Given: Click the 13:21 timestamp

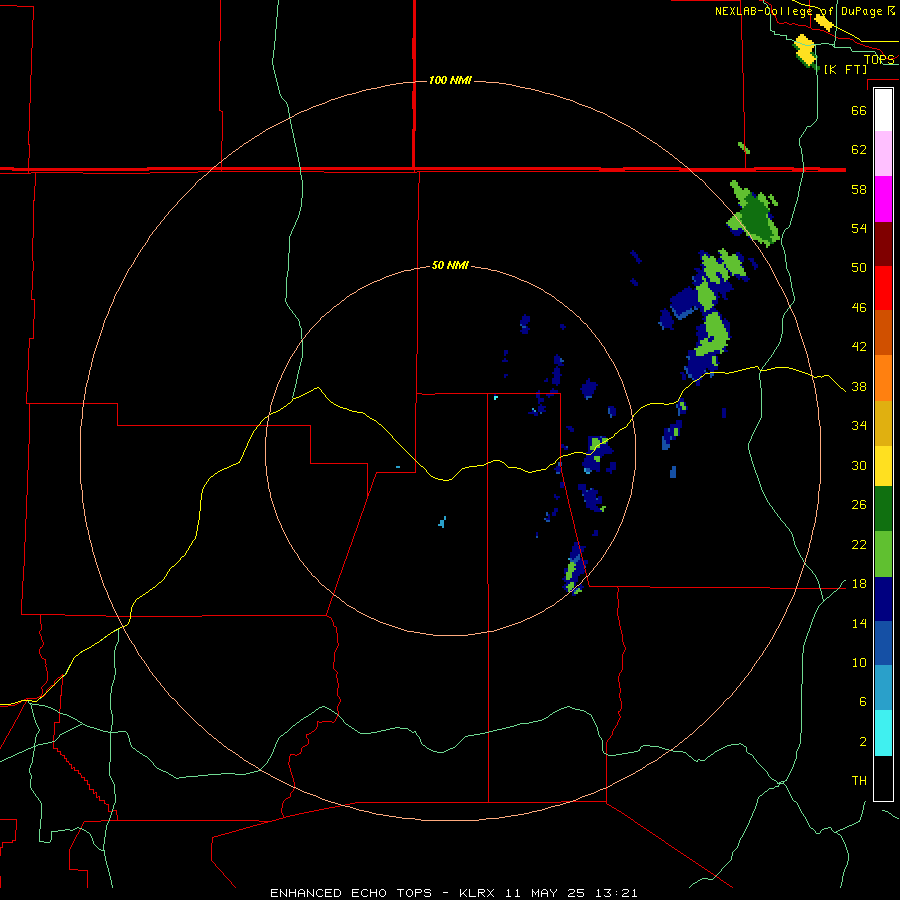Looking at the screenshot, I should click(x=615, y=893).
